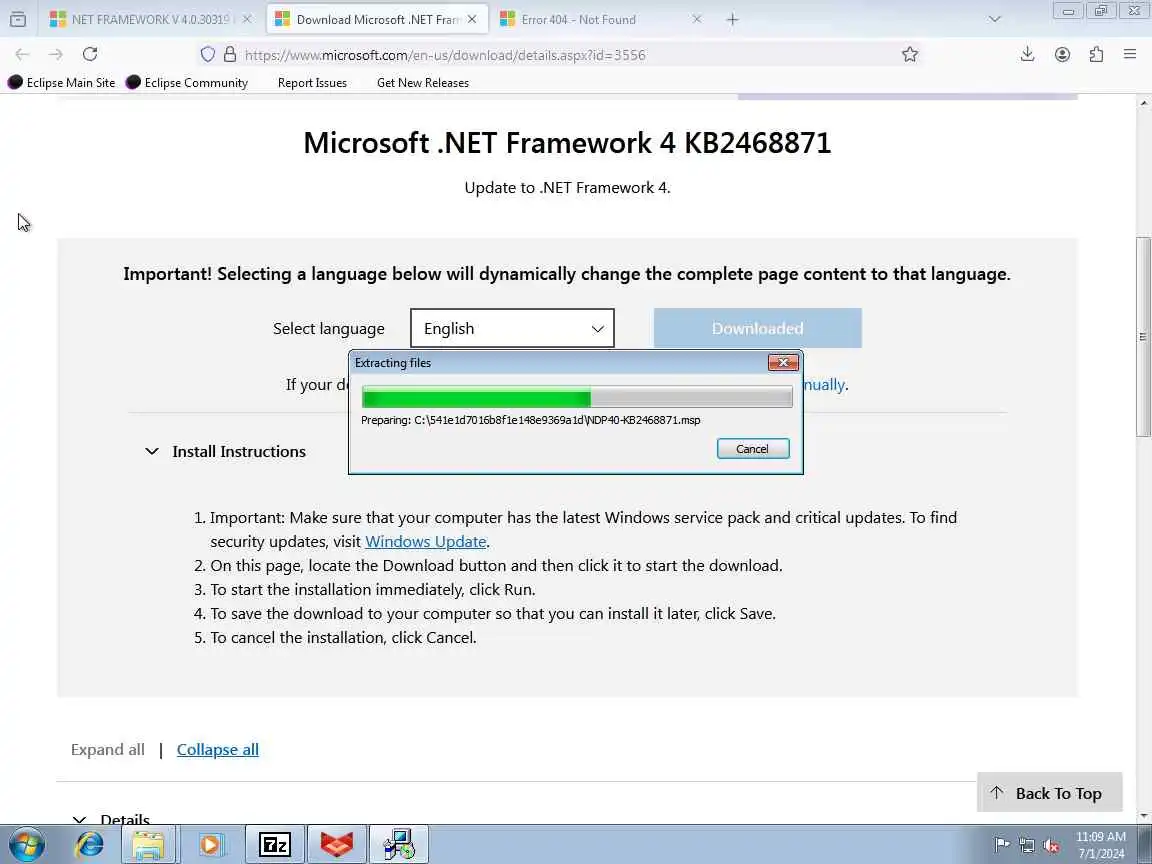Open a new browser tab
Screen dimensions: 1152x864
pyautogui.click(x=732, y=20)
